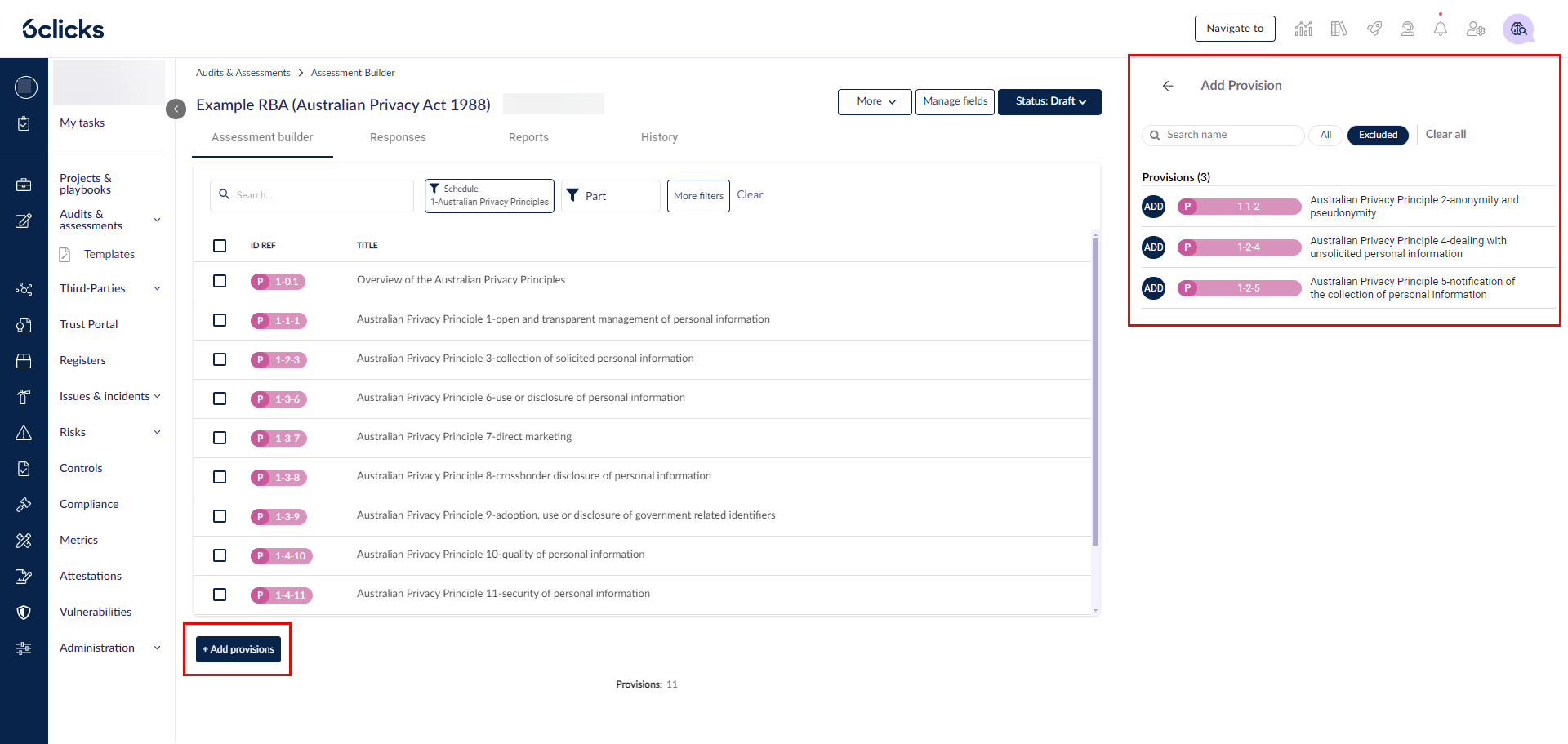Open the user profile headset icon
This screenshot has height=744, width=1568.
(1408, 29)
